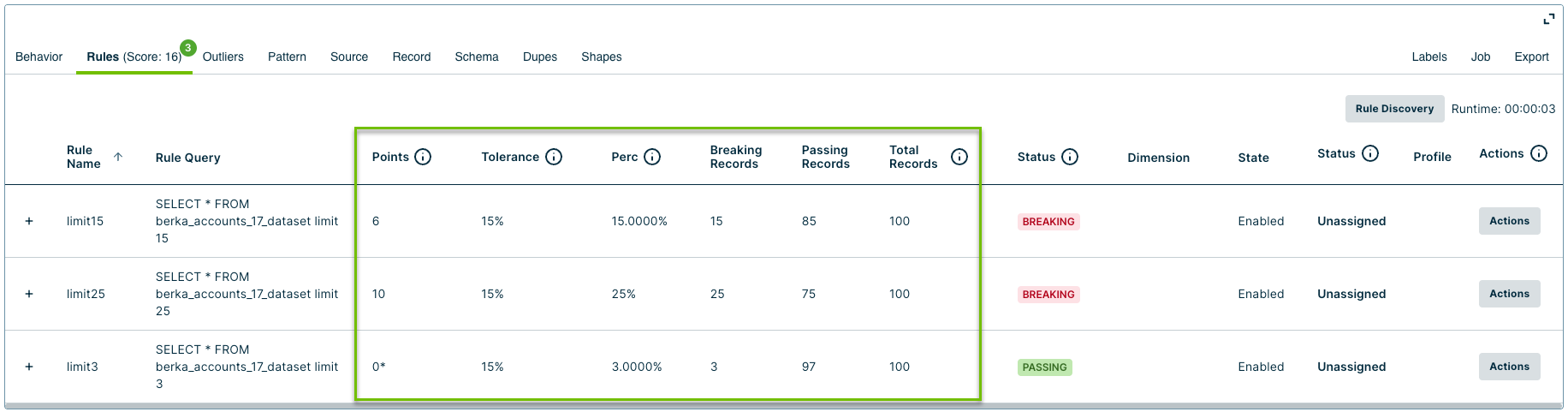Expand the limit15 rule row
The image size is (1568, 412).
29,221
